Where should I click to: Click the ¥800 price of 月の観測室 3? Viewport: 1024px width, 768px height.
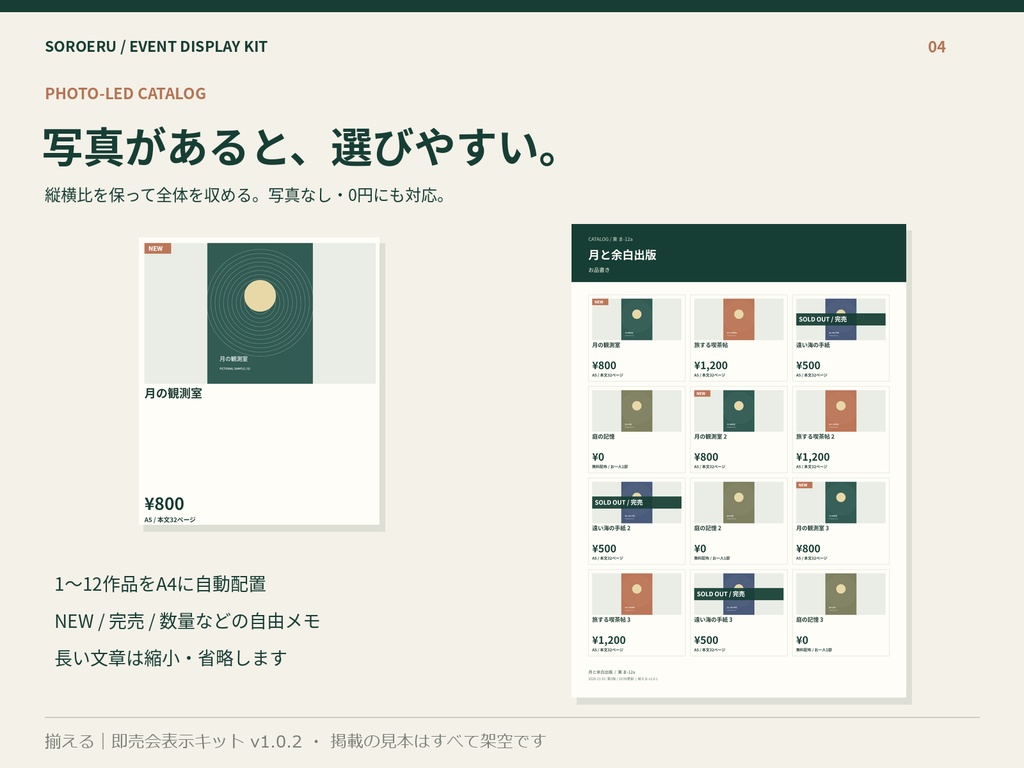tap(808, 549)
